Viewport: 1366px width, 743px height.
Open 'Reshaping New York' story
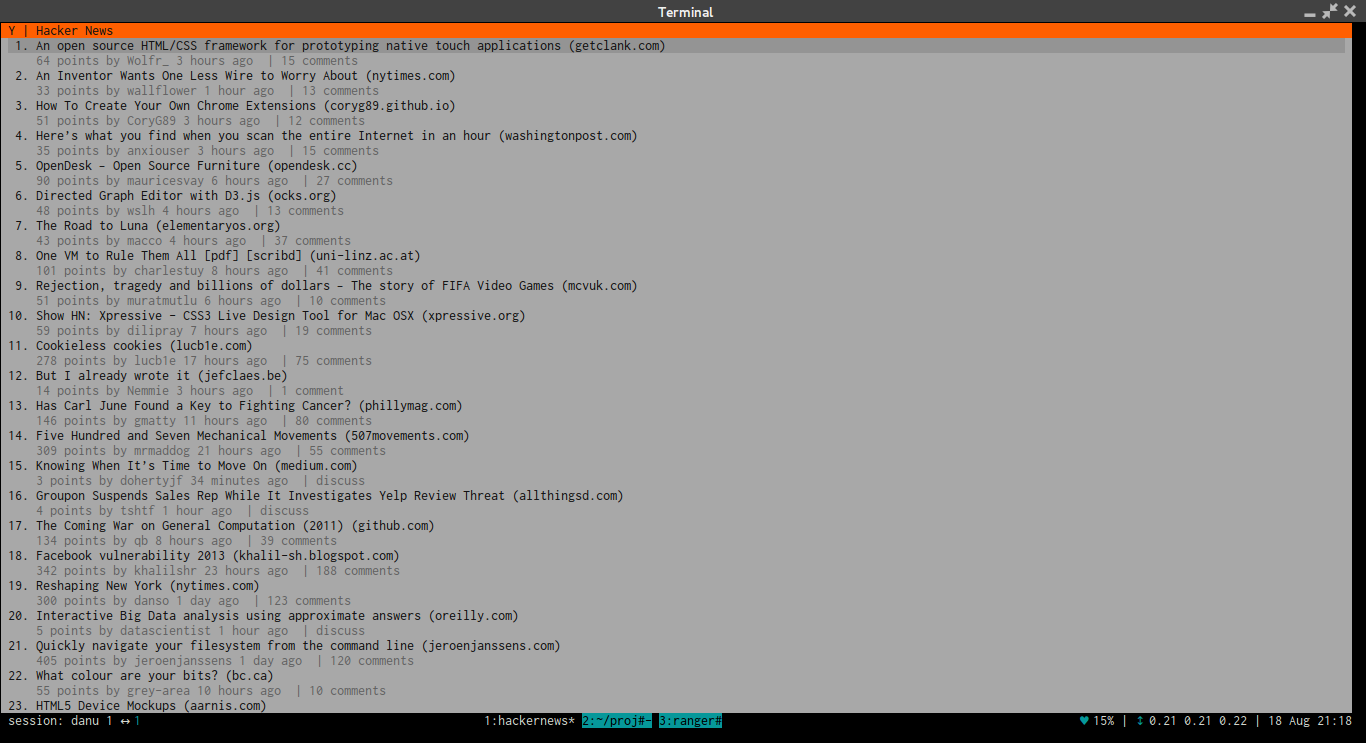pyautogui.click(x=147, y=586)
